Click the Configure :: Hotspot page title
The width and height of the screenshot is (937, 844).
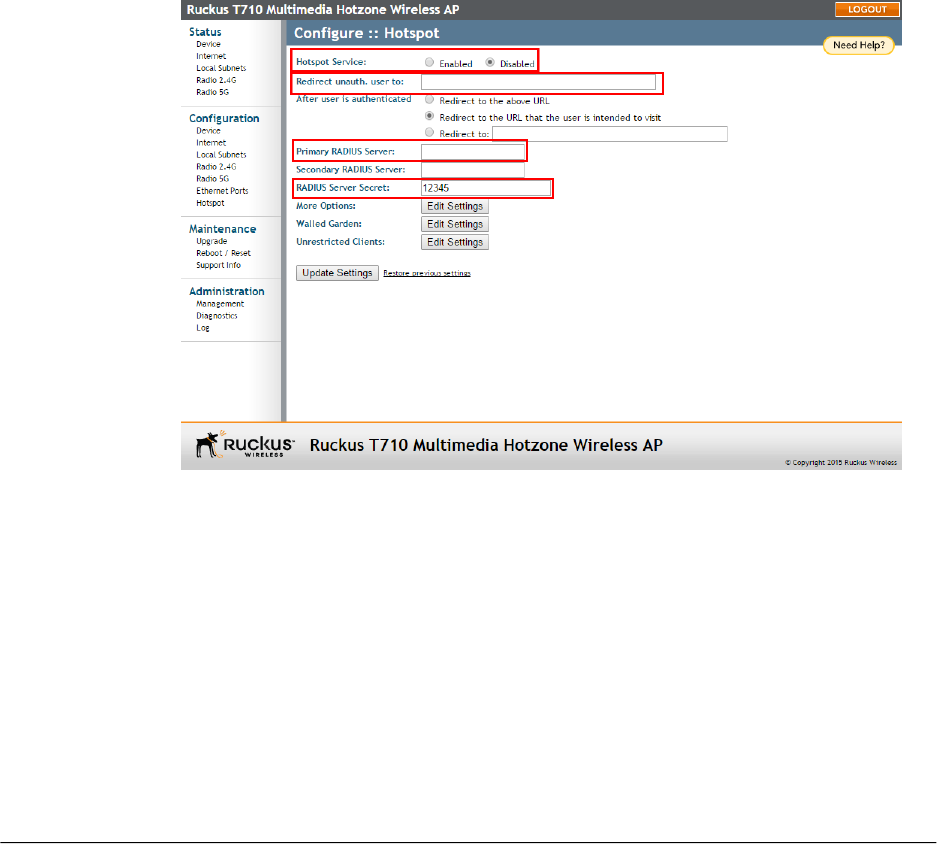366,33
